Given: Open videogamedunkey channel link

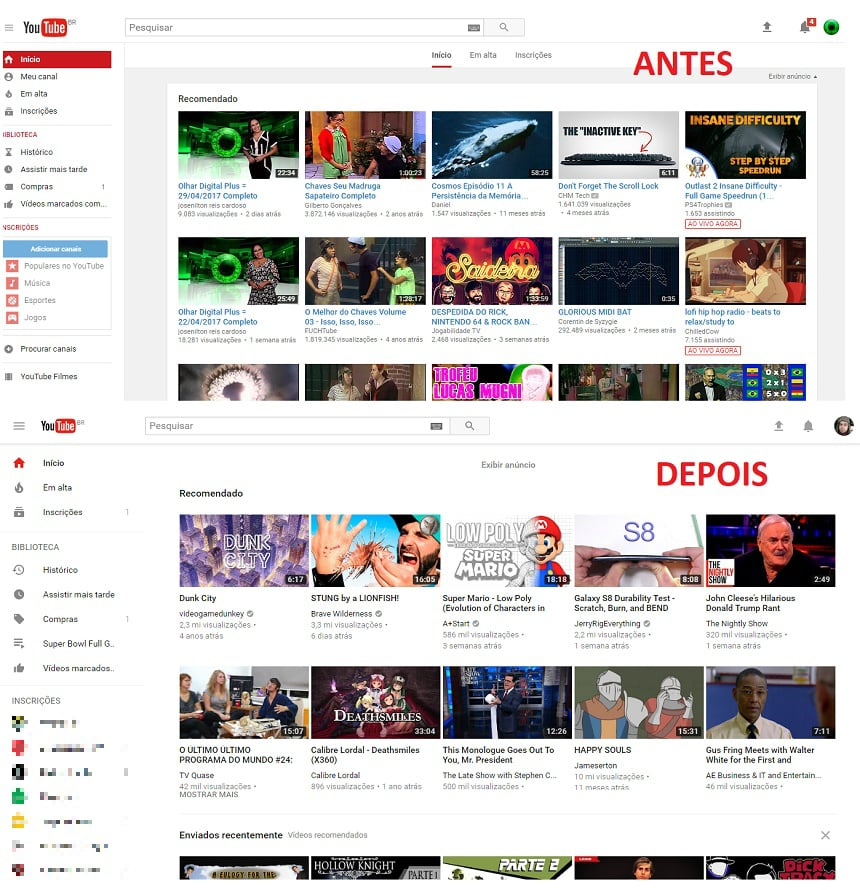Looking at the screenshot, I should tap(212, 614).
